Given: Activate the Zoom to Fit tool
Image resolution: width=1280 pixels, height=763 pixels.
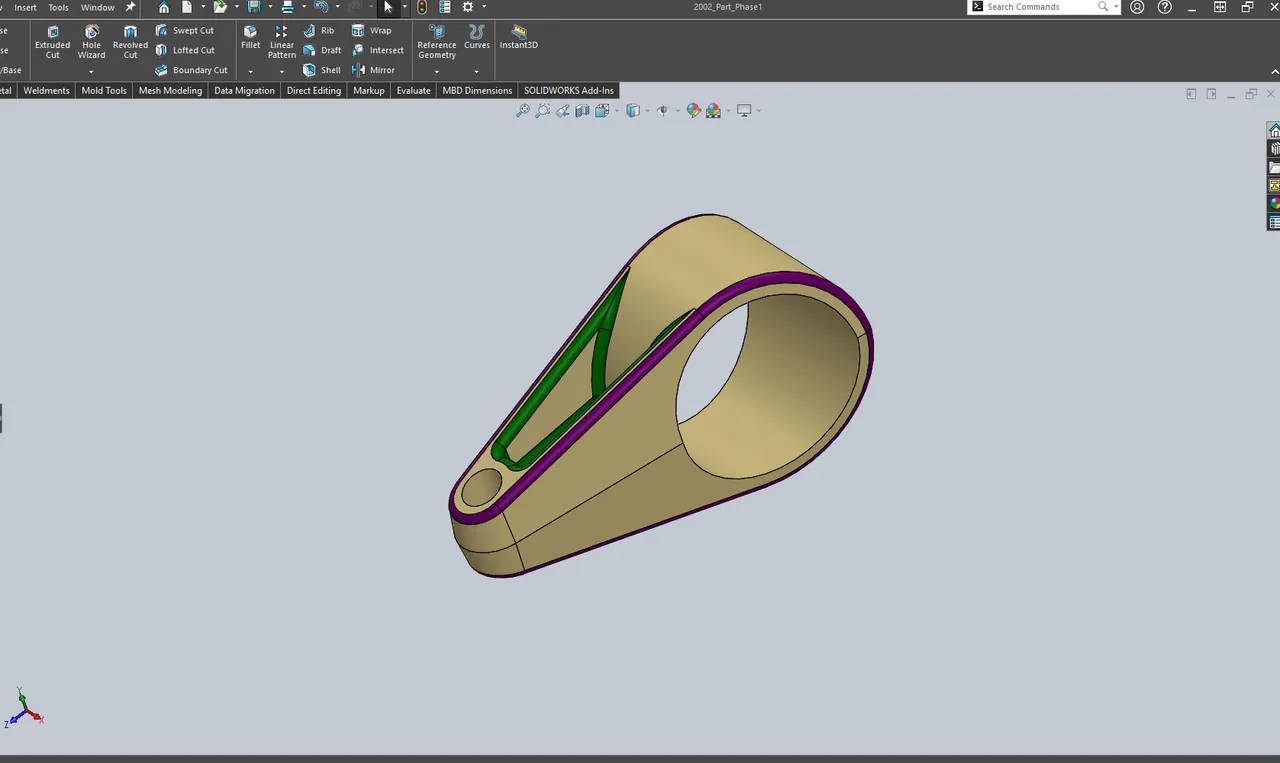Looking at the screenshot, I should click(x=522, y=110).
